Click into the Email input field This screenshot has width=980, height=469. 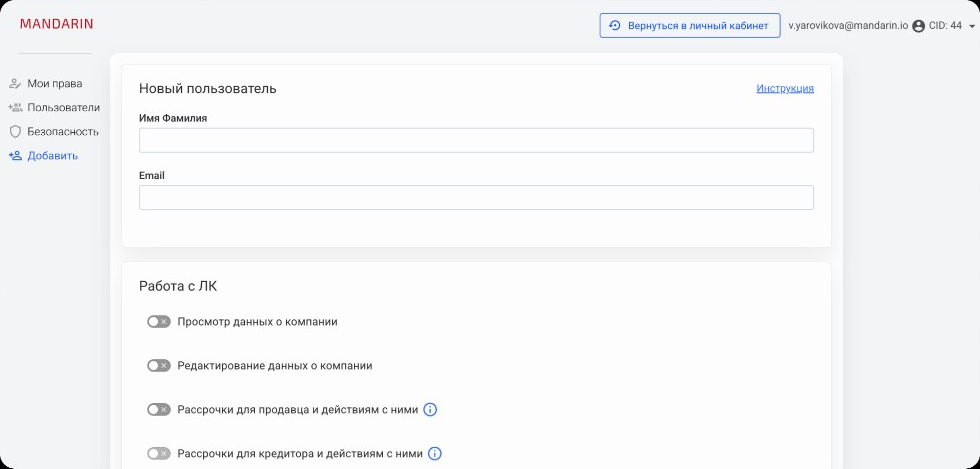pyautogui.click(x=476, y=198)
